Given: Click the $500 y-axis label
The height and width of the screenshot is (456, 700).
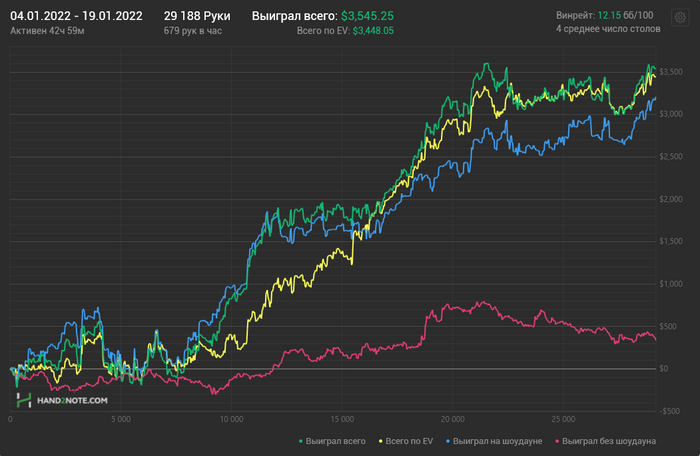Looking at the screenshot, I should point(668,326).
